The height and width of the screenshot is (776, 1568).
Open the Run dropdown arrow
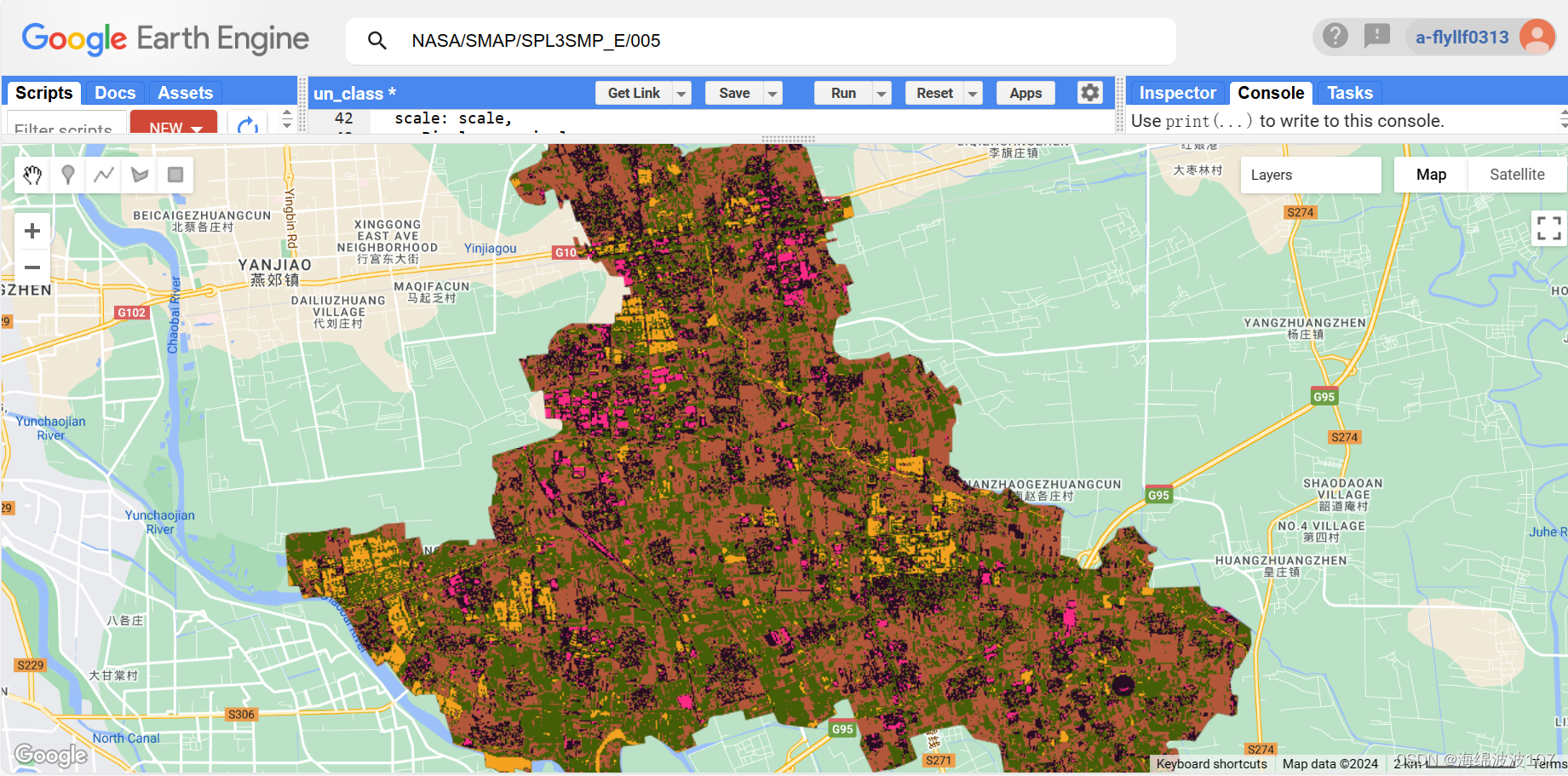pos(882,93)
